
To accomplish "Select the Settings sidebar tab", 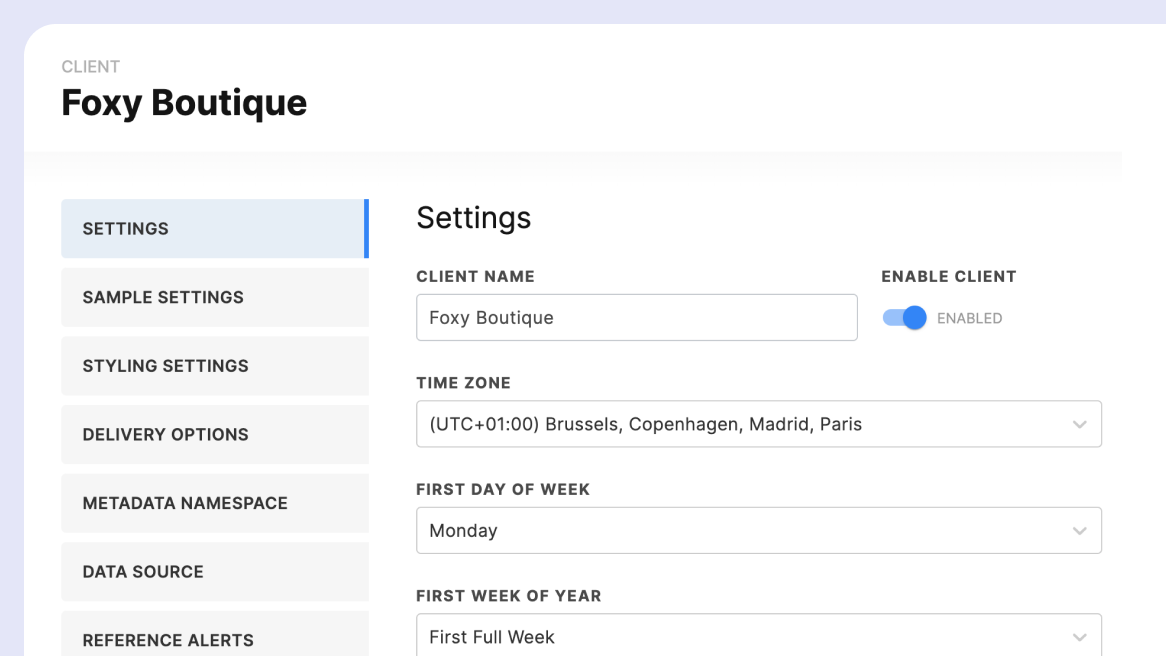I will pos(214,229).
